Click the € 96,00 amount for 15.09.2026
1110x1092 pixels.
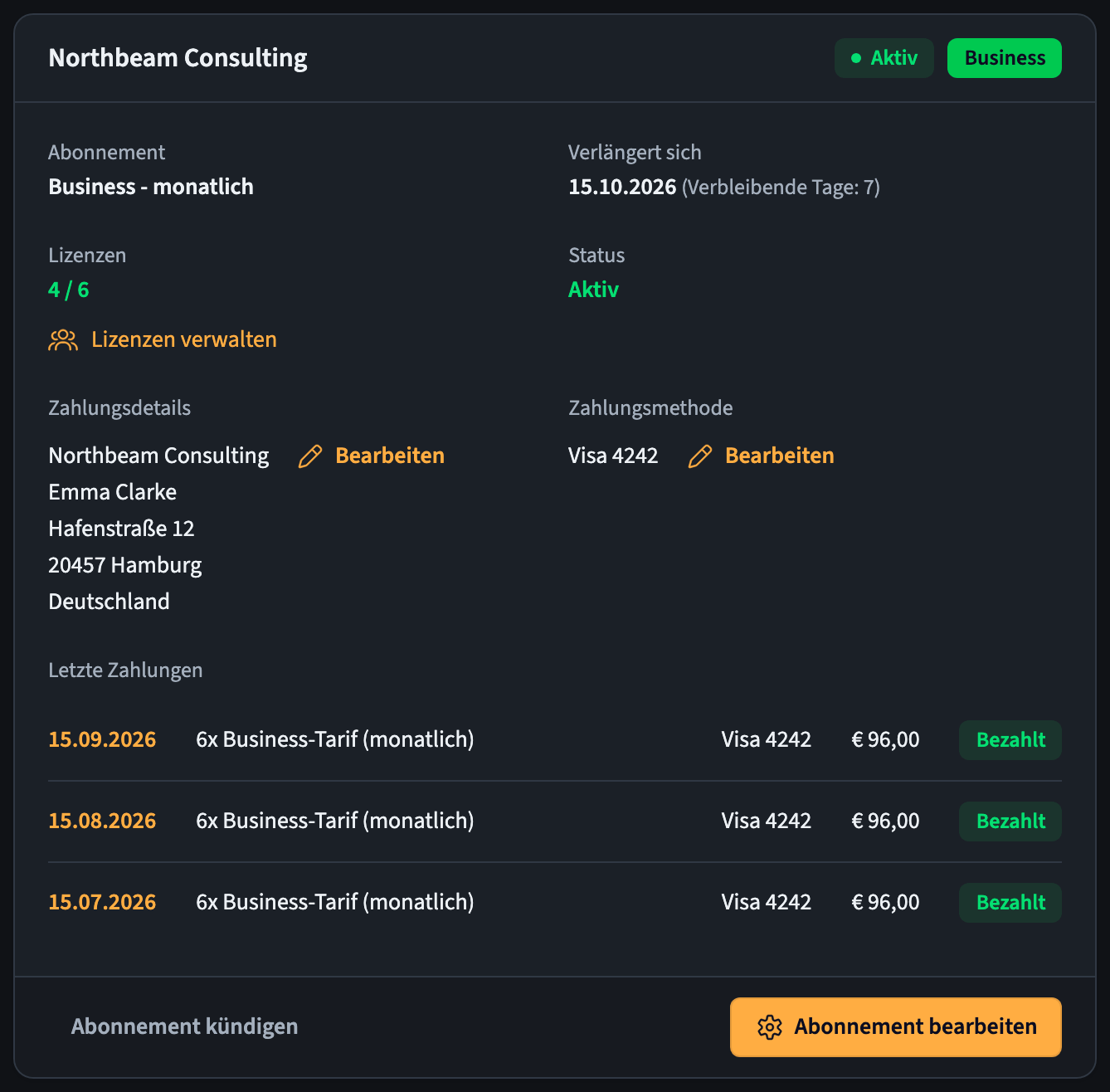pos(885,739)
